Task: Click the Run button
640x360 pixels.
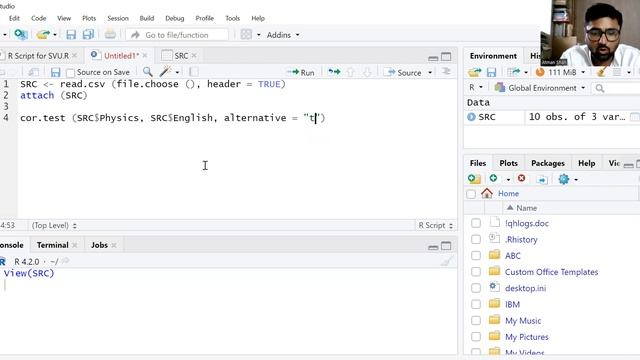Action: (x=301, y=72)
